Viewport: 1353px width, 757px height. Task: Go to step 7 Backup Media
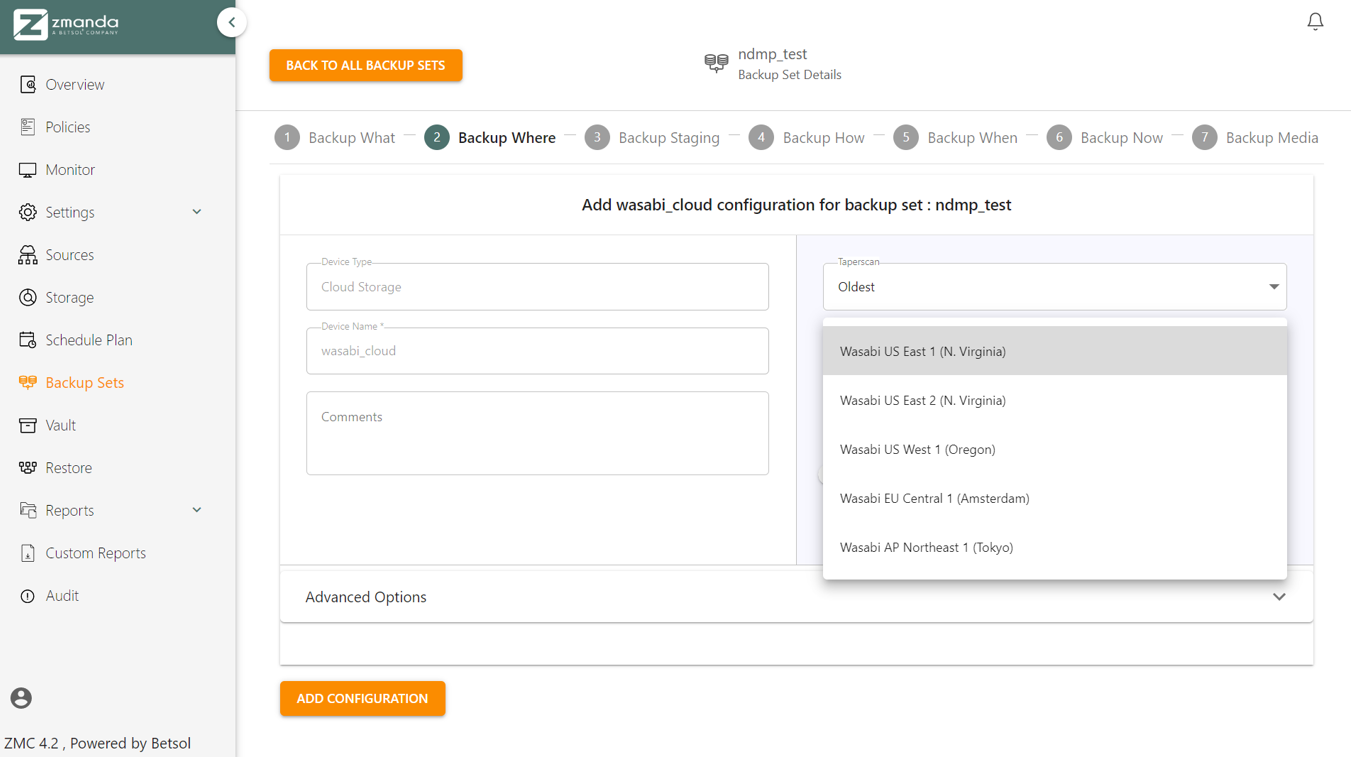coord(1255,138)
